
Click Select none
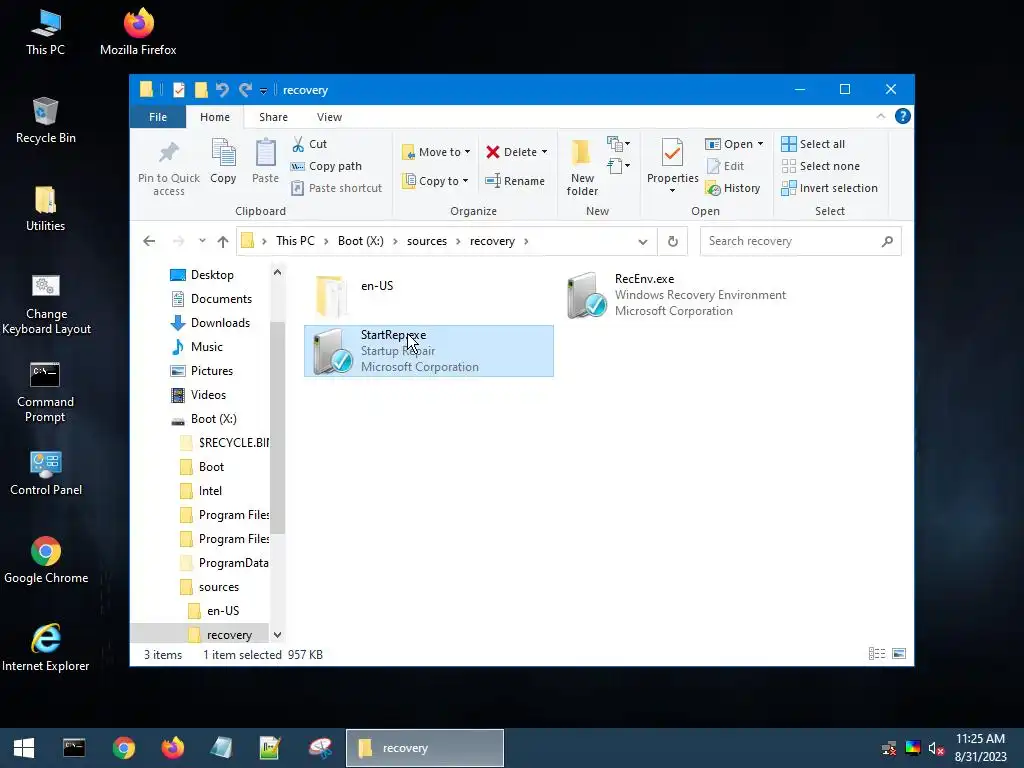click(821, 166)
